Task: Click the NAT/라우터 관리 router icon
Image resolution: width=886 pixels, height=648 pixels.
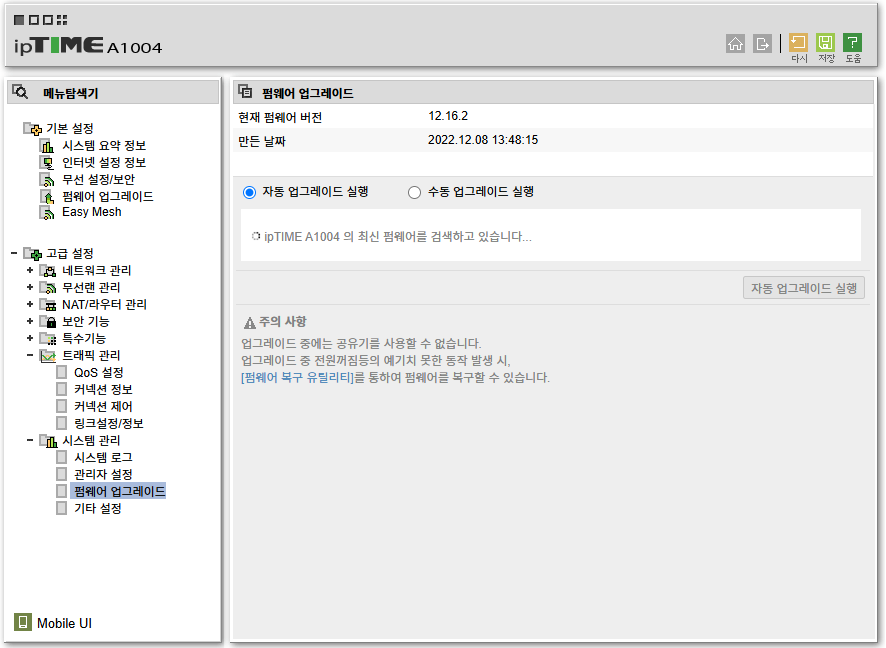Action: pyautogui.click(x=48, y=305)
